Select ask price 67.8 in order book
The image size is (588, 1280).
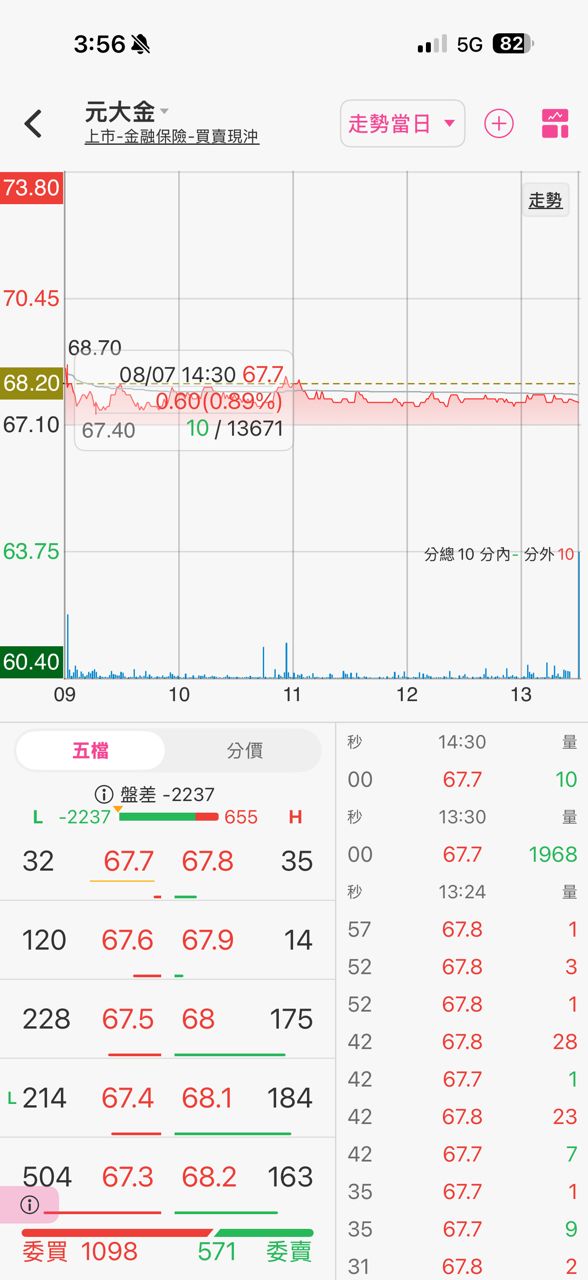(208, 861)
